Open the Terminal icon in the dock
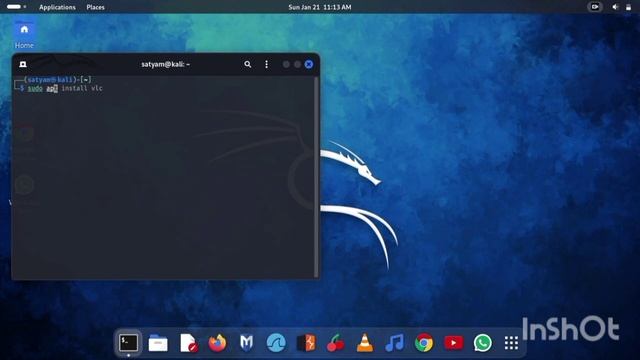 [128, 342]
